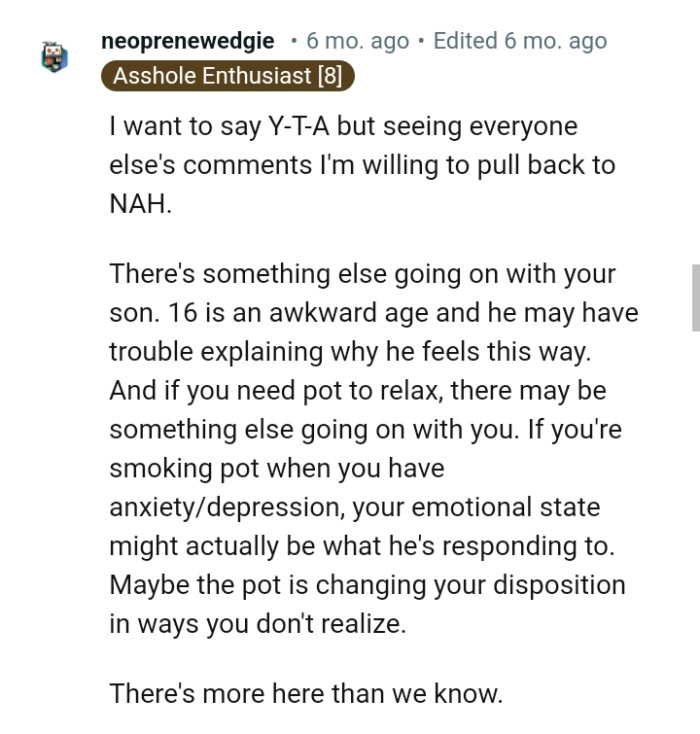Click the line "Maybe the pot is changing your disposition"
Image resolution: width=700 pixels, height=734 pixels.
point(367,584)
